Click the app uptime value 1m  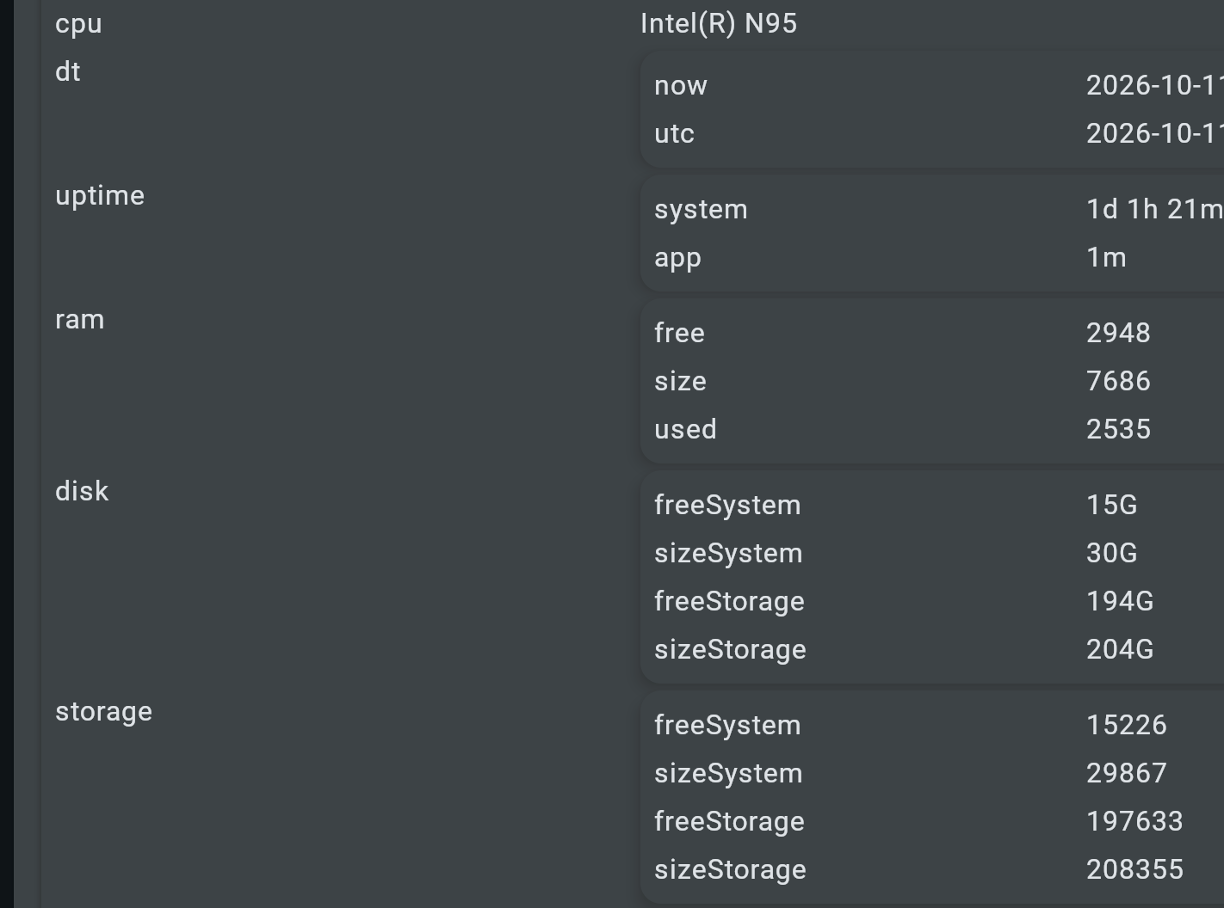point(1106,258)
